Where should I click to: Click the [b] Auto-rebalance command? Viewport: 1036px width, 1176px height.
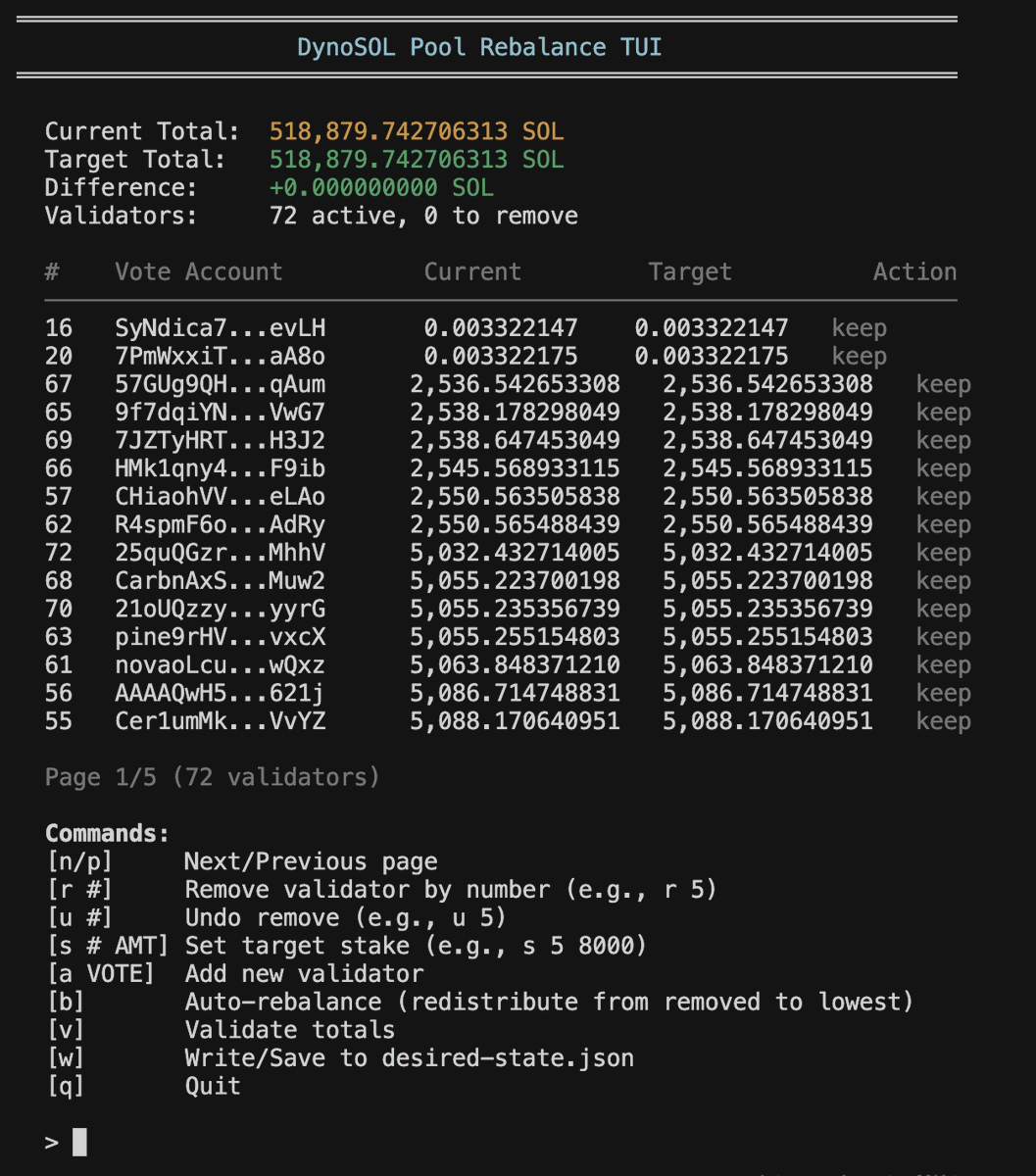coord(479,1003)
